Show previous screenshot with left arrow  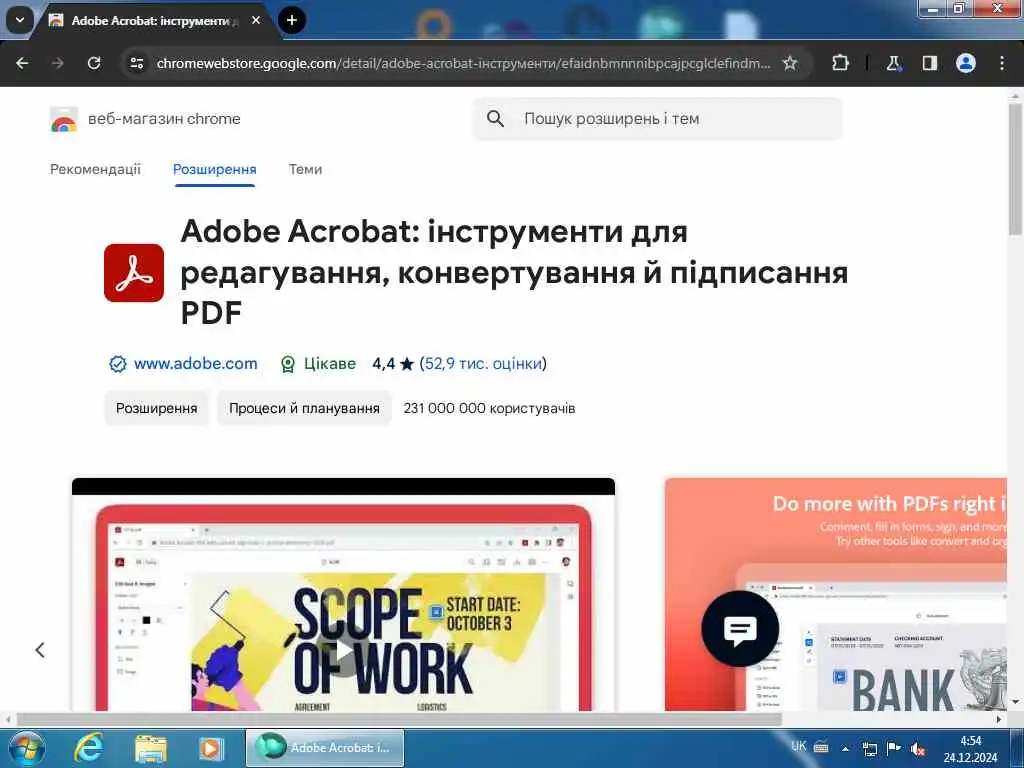pos(40,650)
